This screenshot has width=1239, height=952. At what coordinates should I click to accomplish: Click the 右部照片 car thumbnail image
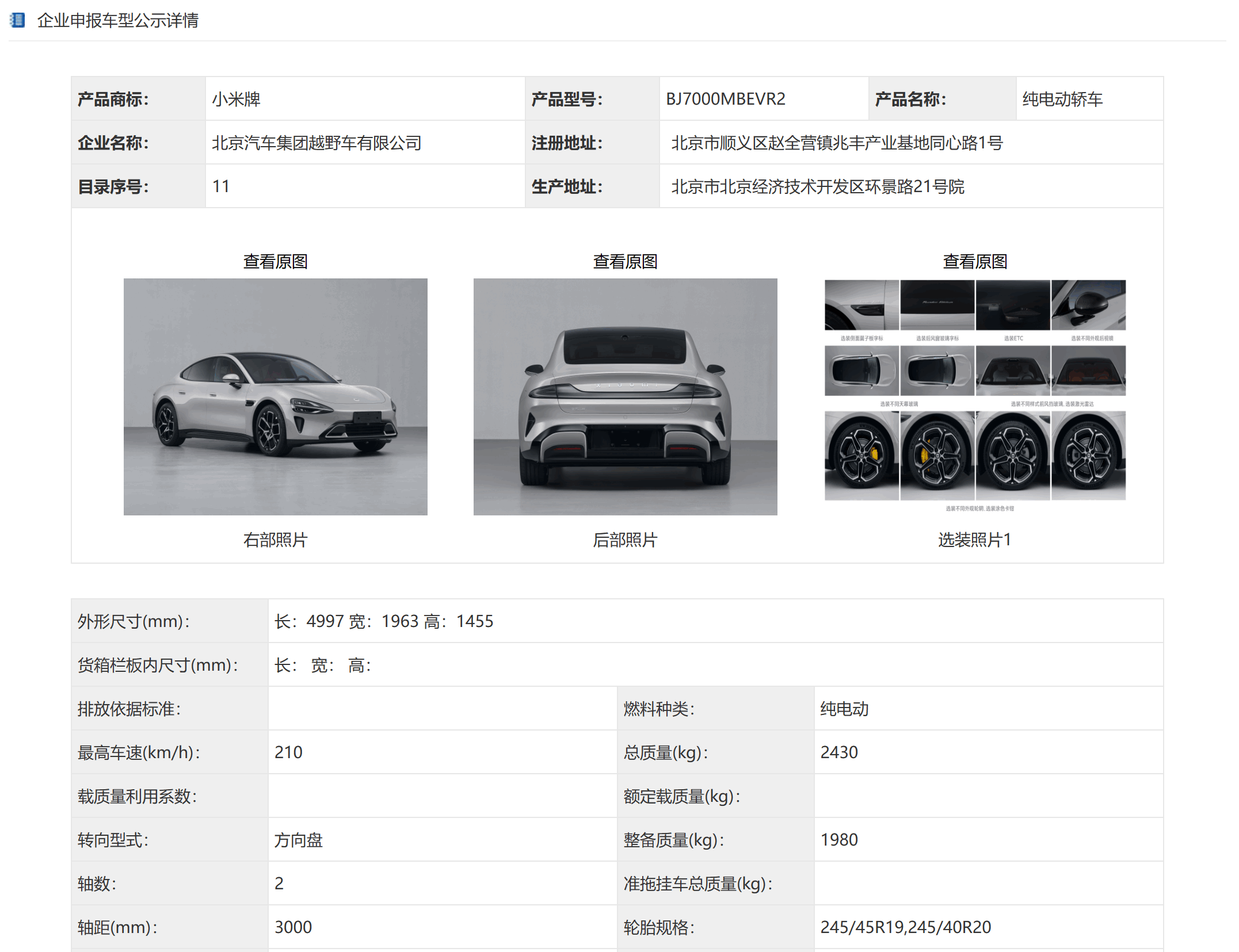coord(275,397)
